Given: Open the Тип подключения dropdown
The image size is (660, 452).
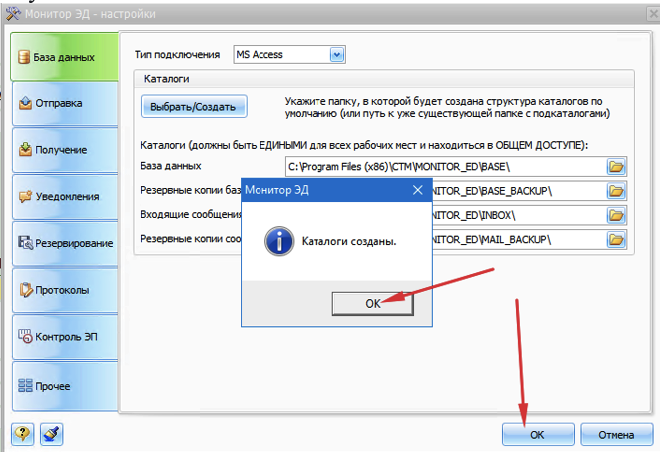Looking at the screenshot, I should (x=337, y=55).
